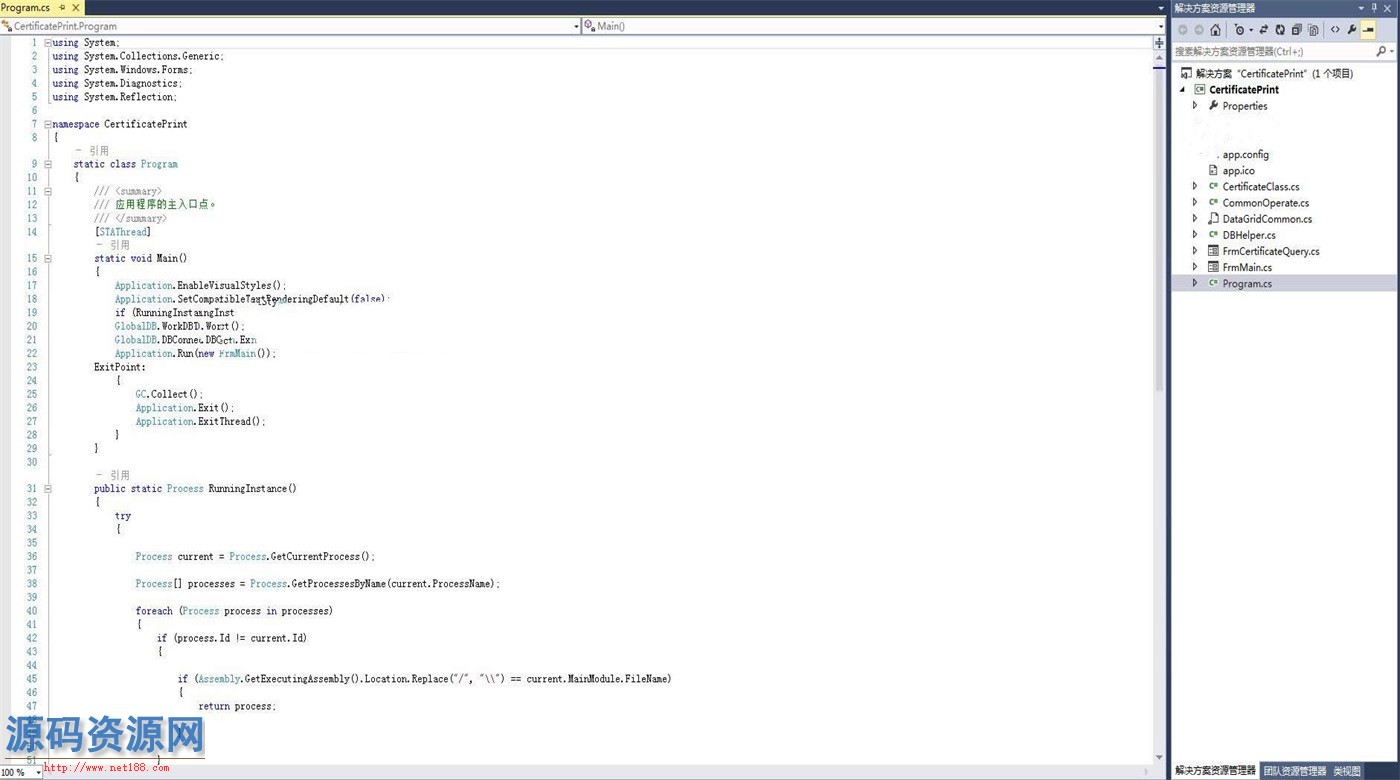The image size is (1400, 780).
Task: Open Solution Explorer search options dropdown arrow
Action: tap(1392, 51)
